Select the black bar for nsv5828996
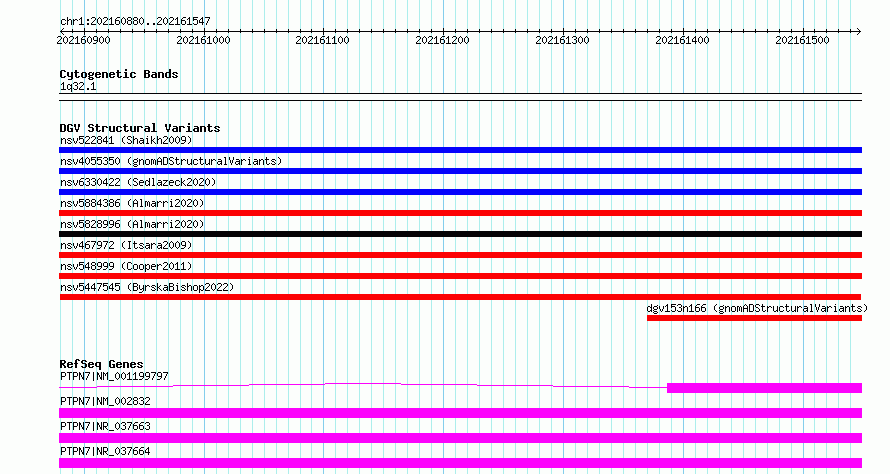 460,234
